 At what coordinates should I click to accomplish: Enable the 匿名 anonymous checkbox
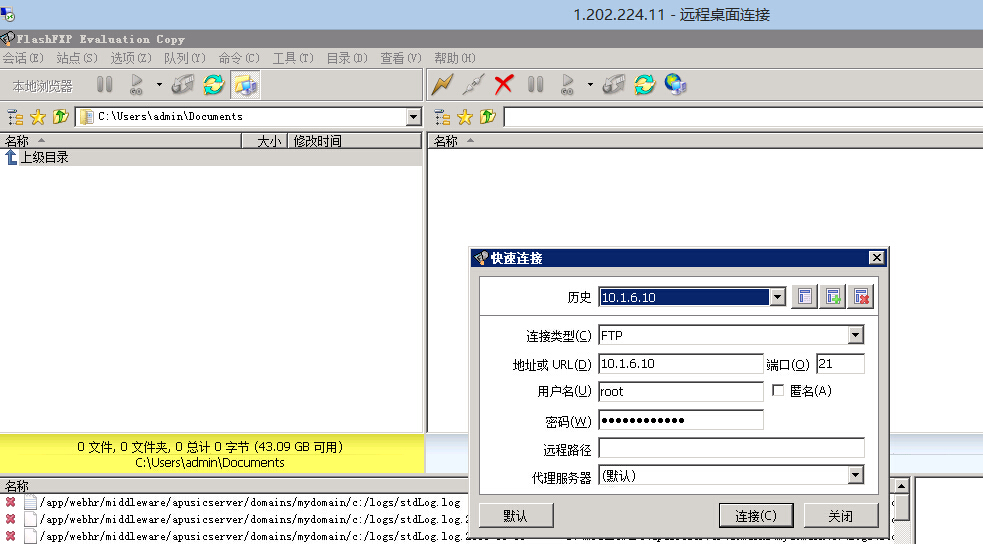pos(778,390)
